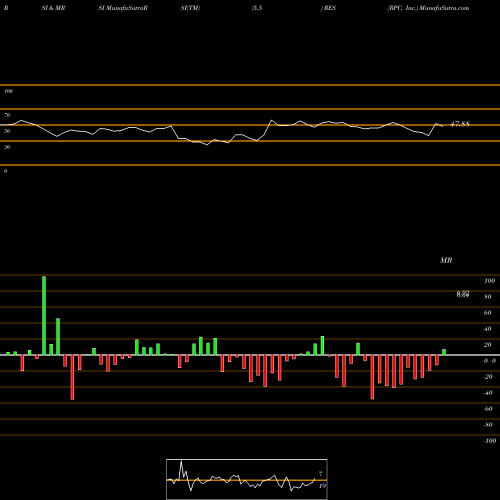Click the RSI axis label 0

point(5,171)
